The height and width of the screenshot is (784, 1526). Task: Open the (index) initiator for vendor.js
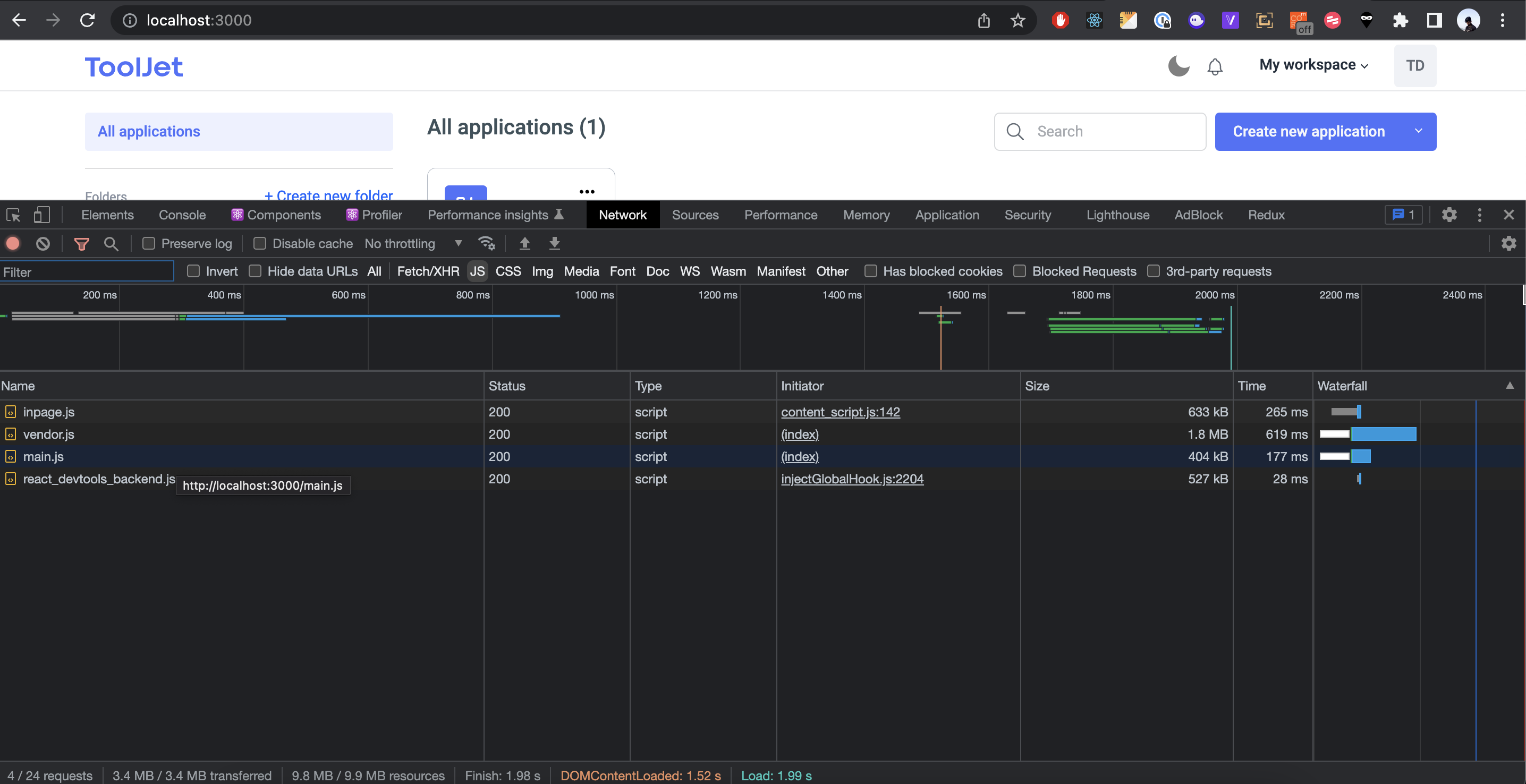point(800,434)
